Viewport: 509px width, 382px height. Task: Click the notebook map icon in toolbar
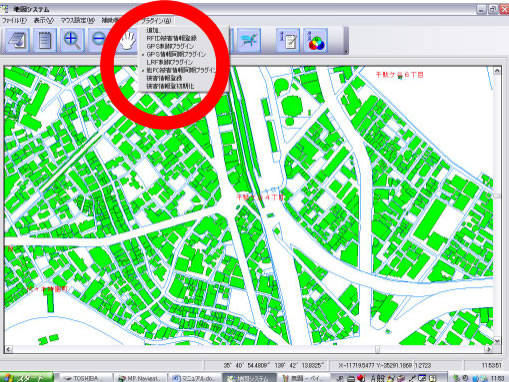point(17,40)
